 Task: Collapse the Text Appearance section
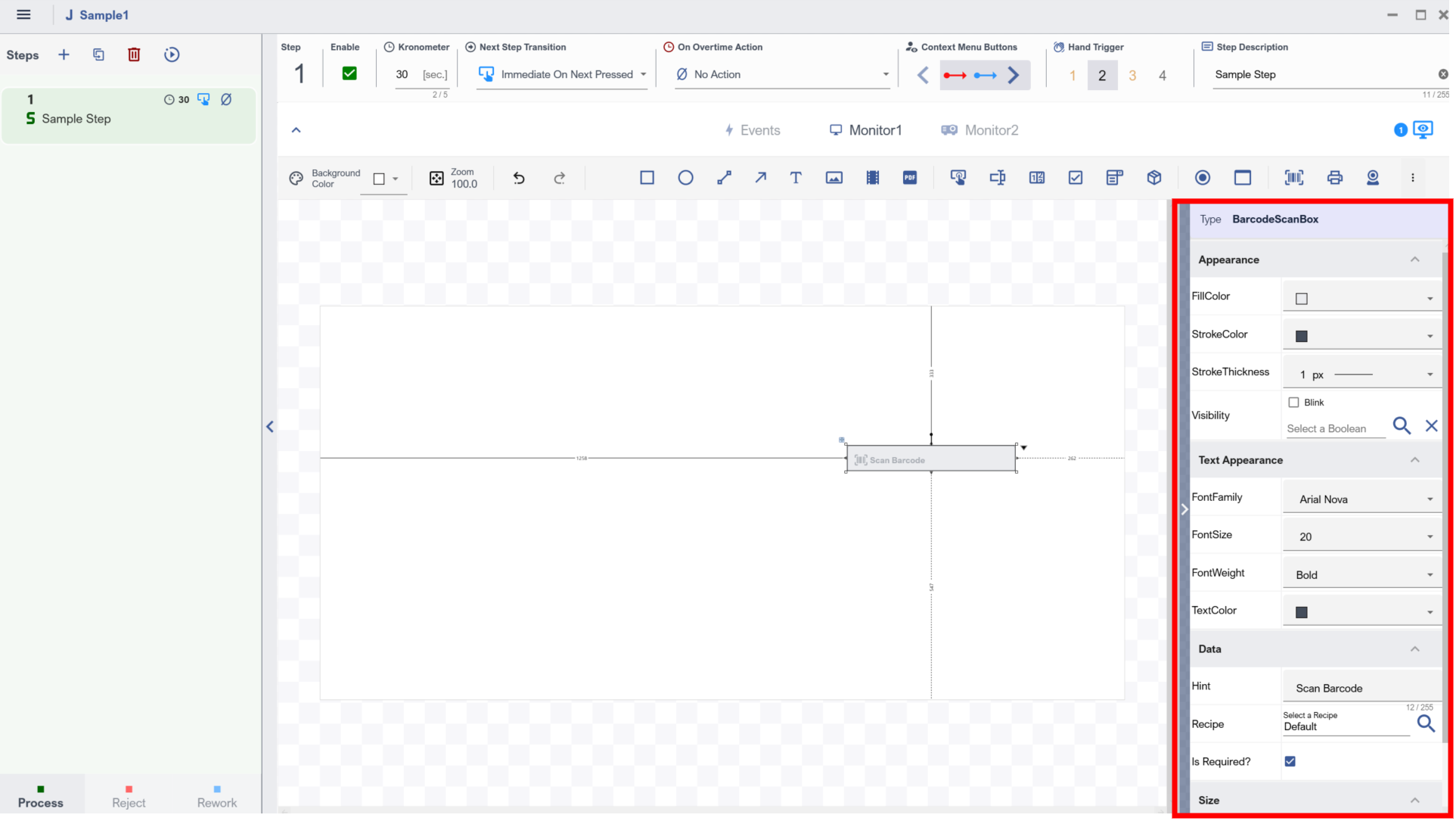coord(1414,460)
